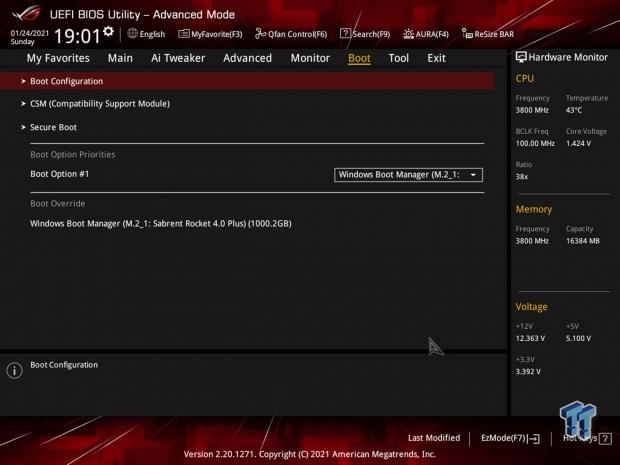
Task: Click +5V reading 5.100 V
Action: pos(578,338)
